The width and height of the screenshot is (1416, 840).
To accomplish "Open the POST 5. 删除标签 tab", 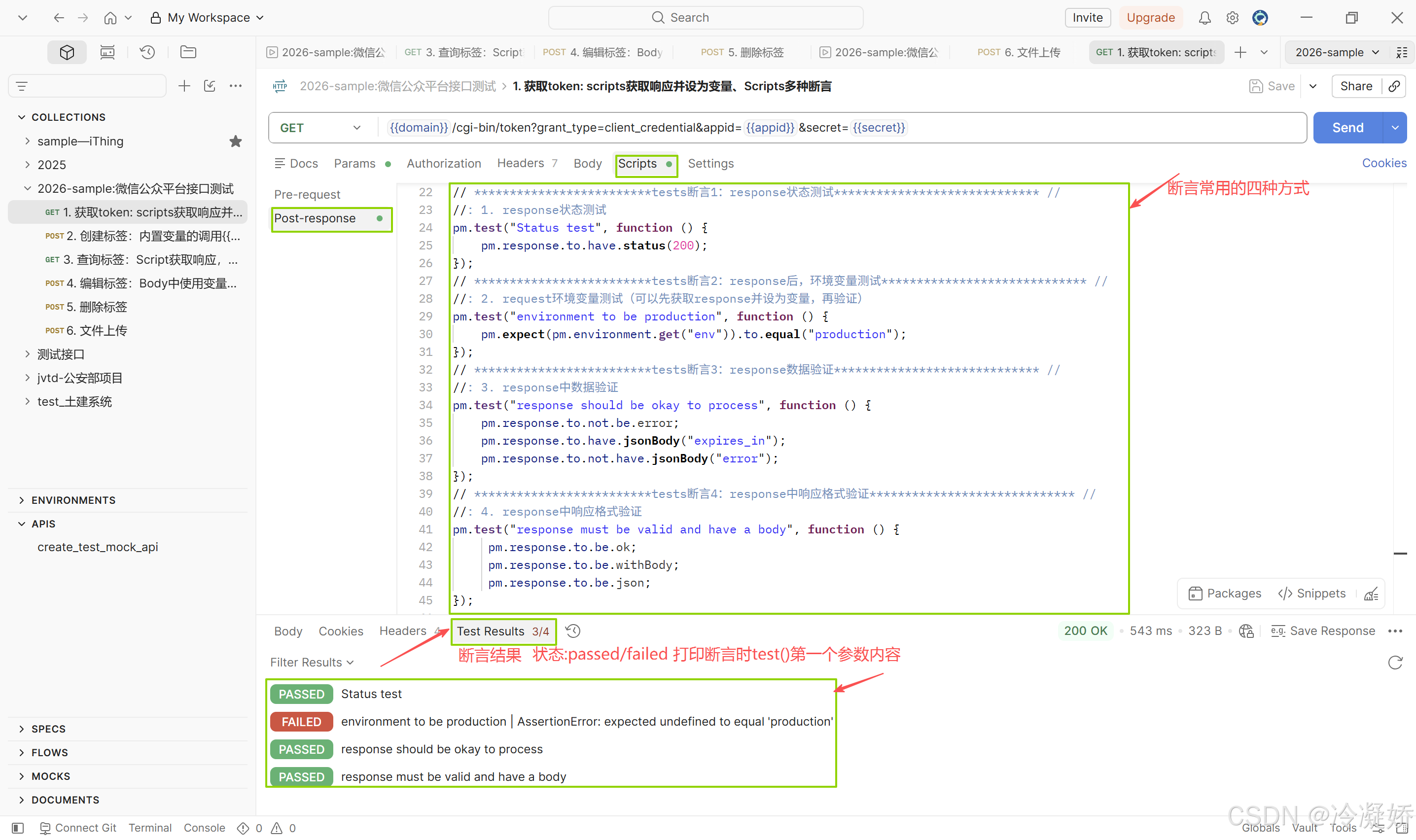I will (742, 52).
